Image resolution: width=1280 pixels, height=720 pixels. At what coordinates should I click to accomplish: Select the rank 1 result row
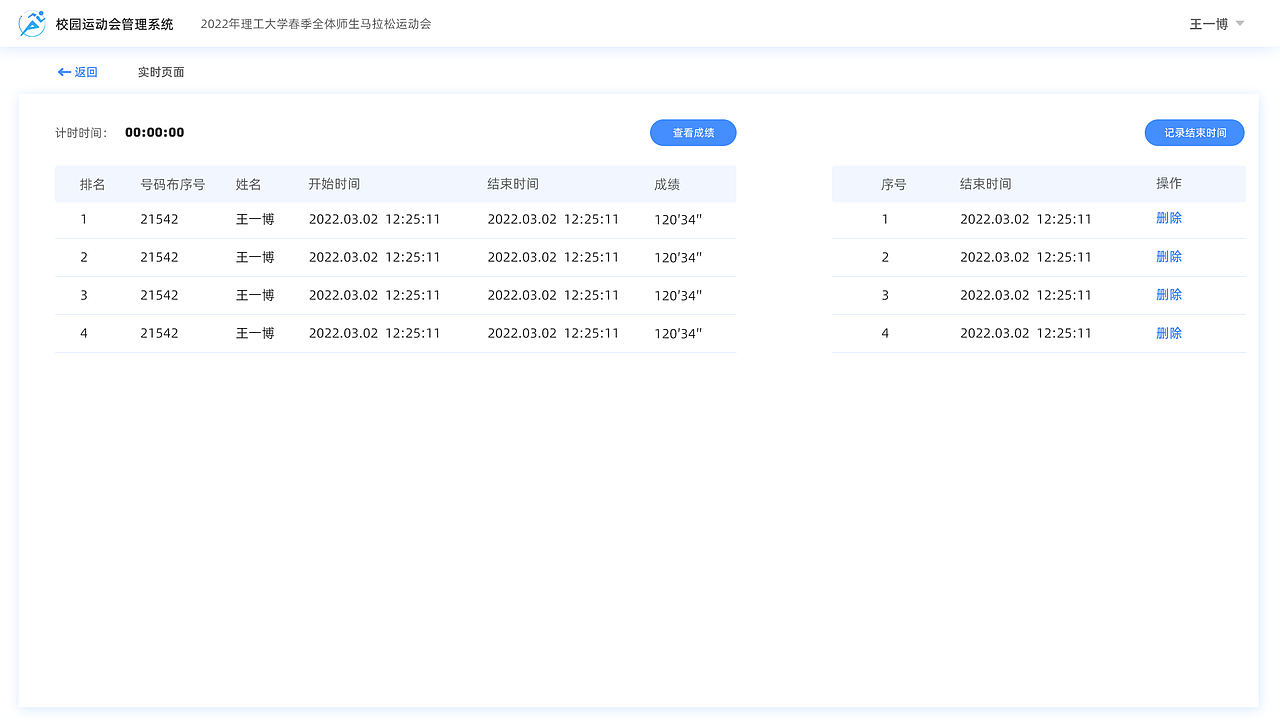click(395, 218)
